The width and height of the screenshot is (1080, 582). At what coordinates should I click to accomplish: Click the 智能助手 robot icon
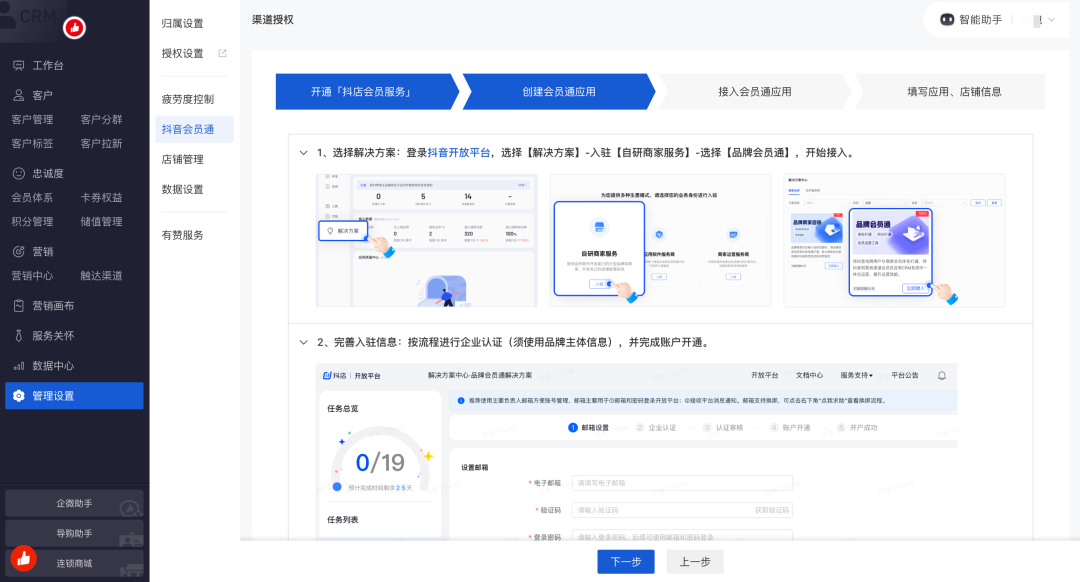point(947,20)
